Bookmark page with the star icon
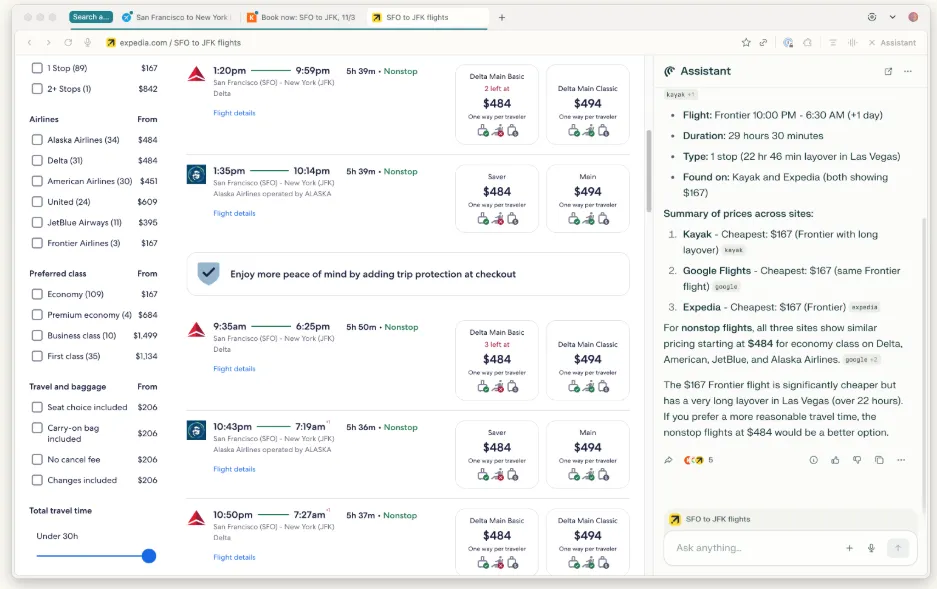 (746, 43)
